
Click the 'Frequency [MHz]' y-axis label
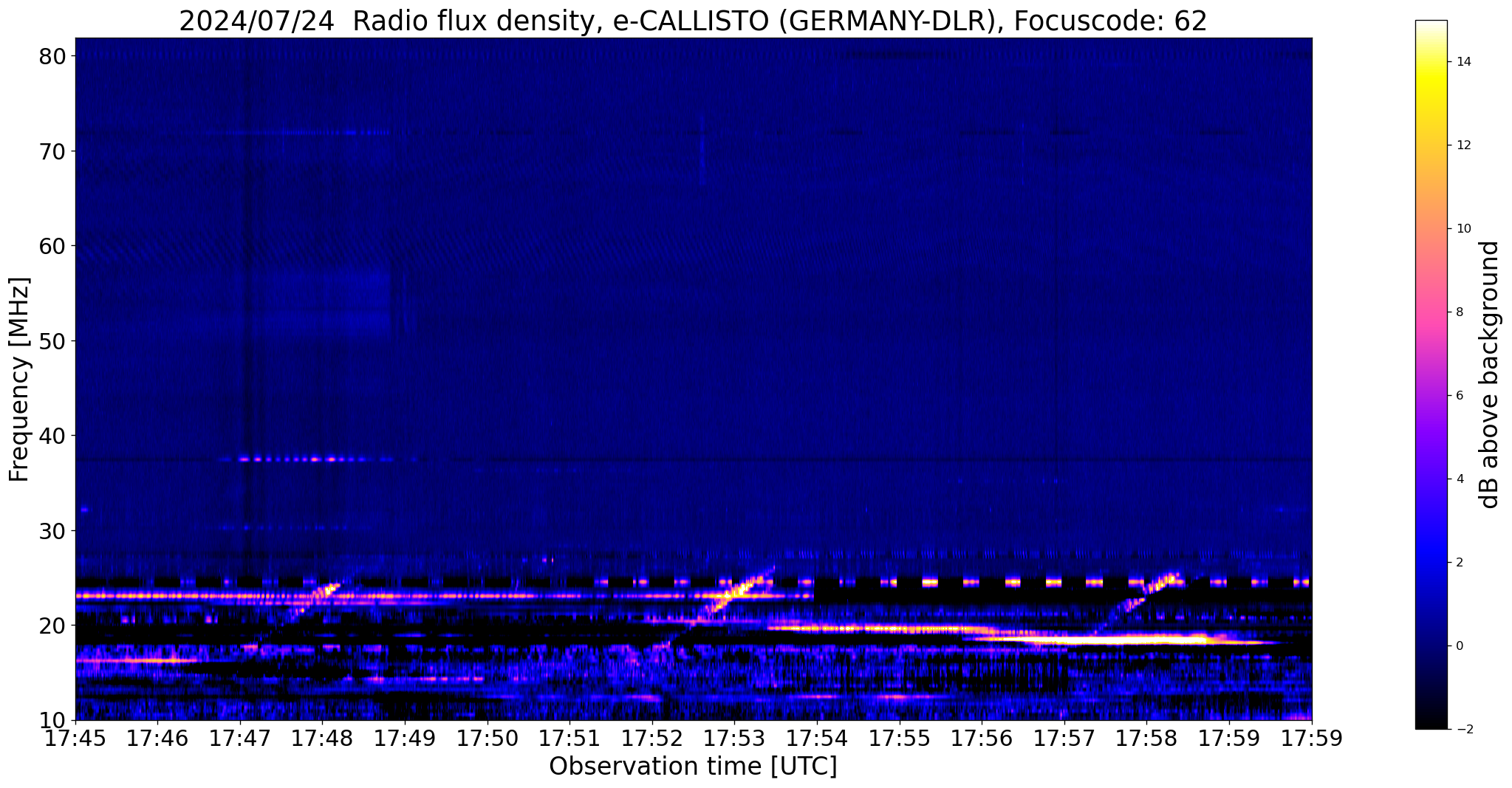tap(20, 380)
